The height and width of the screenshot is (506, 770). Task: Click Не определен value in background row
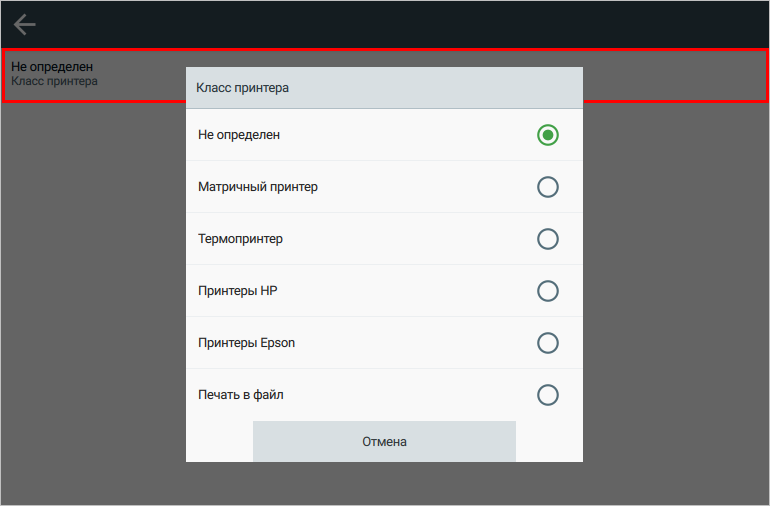click(x=52, y=67)
